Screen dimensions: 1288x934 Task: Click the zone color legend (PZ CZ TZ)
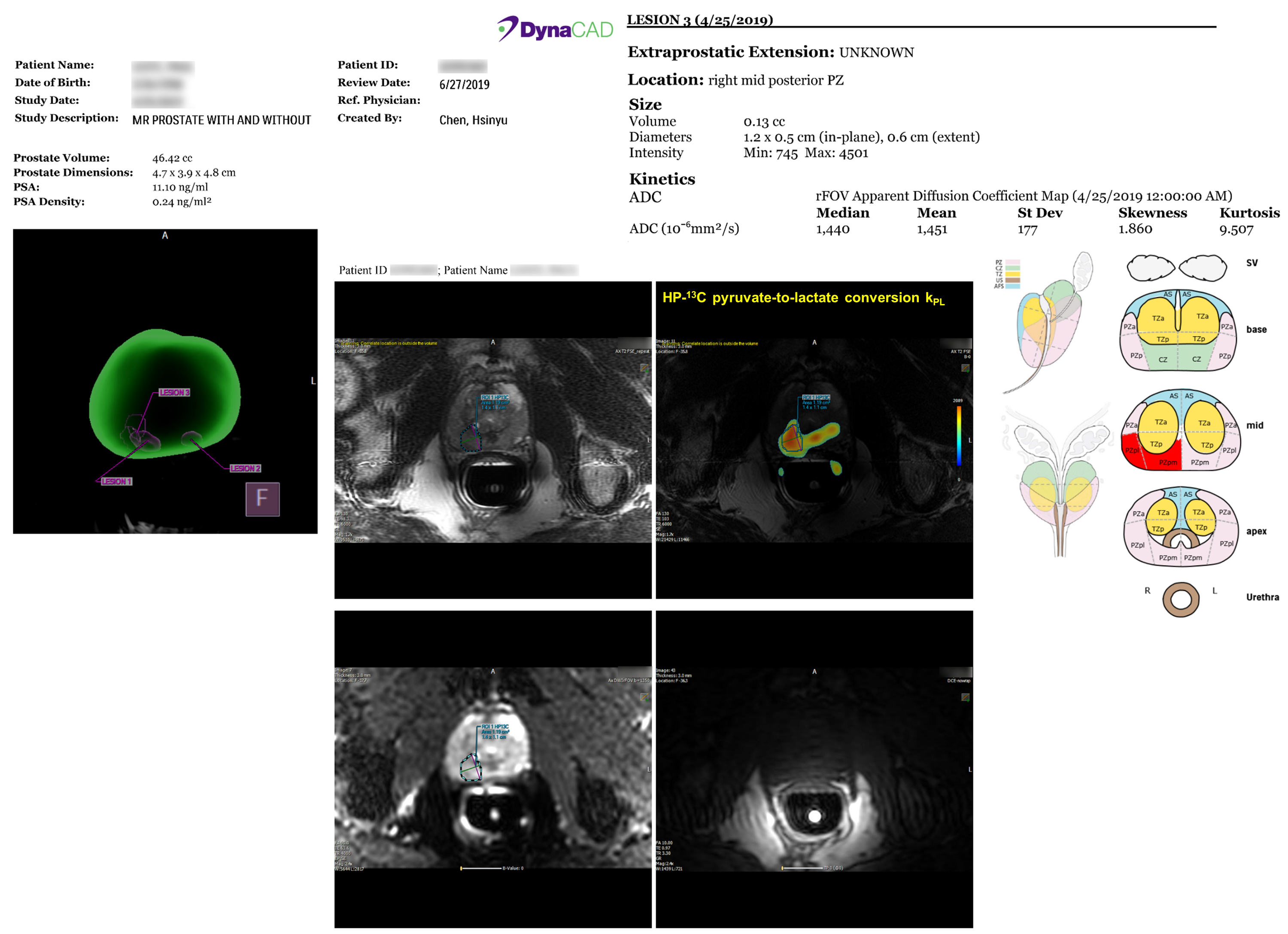click(1007, 274)
